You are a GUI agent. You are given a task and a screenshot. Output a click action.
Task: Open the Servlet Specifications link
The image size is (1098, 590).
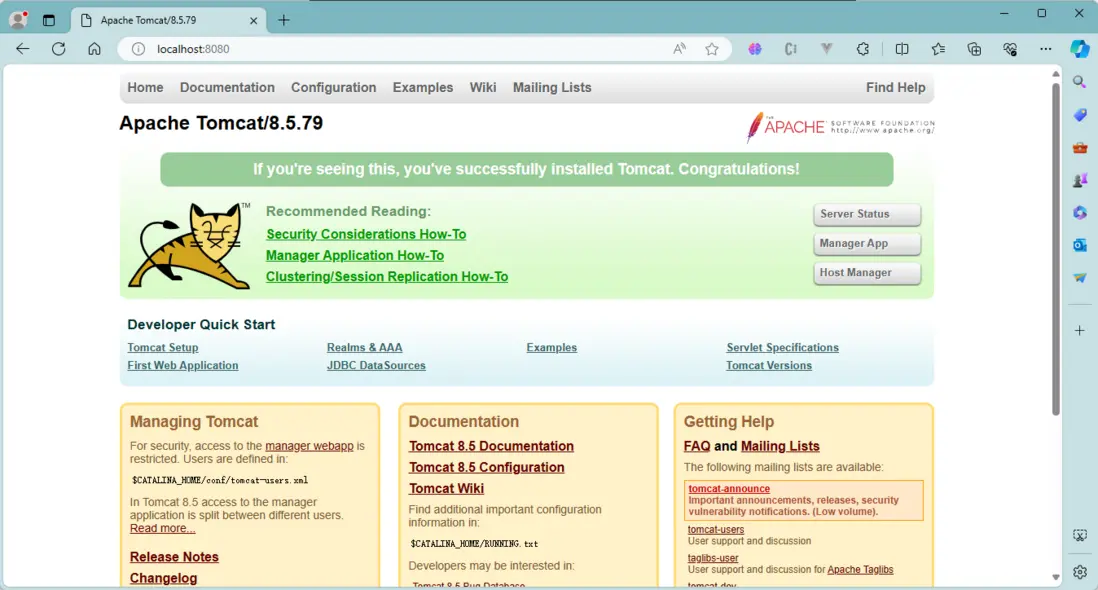click(782, 348)
